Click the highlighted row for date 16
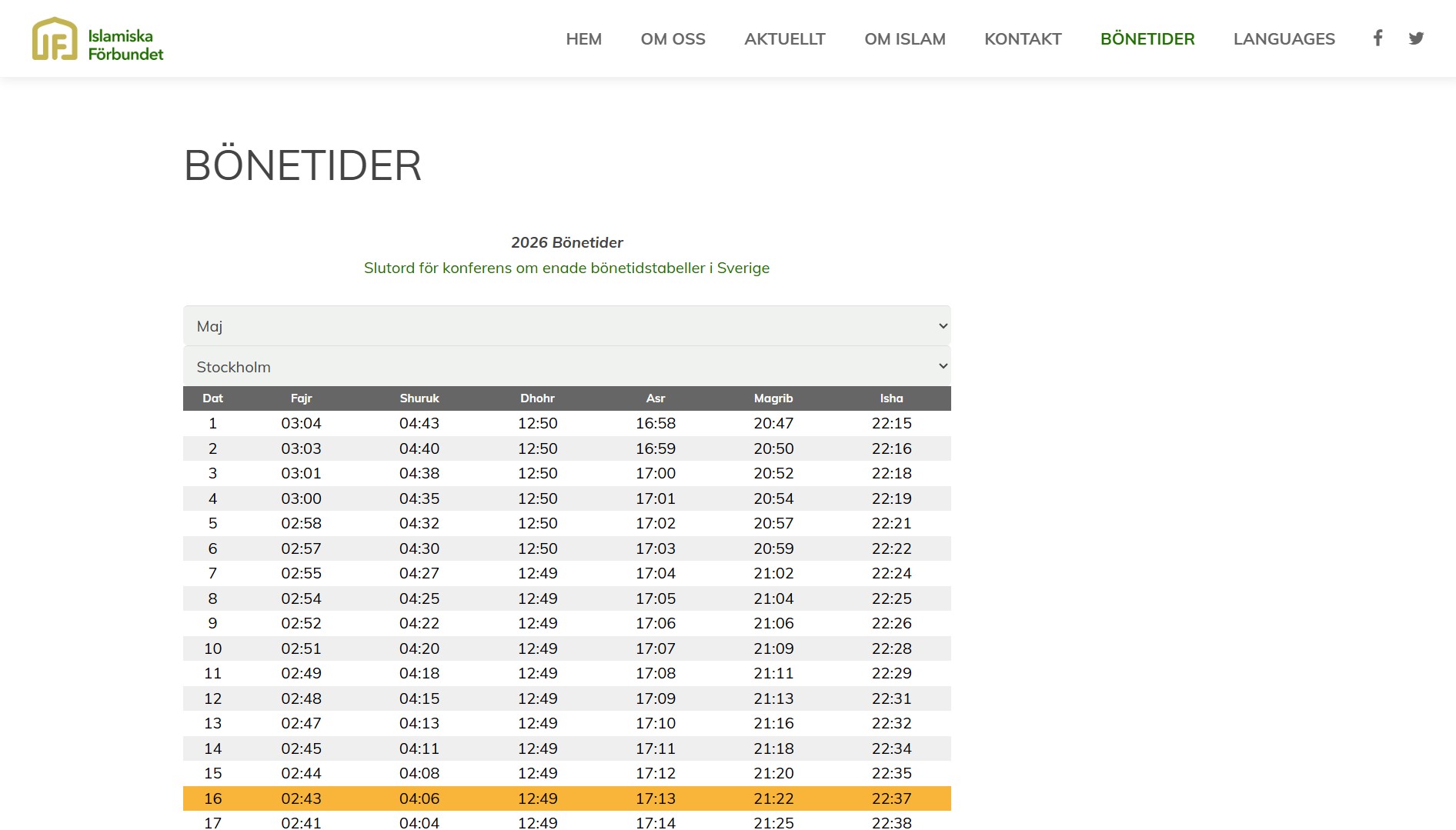The image size is (1456, 830). [x=566, y=798]
